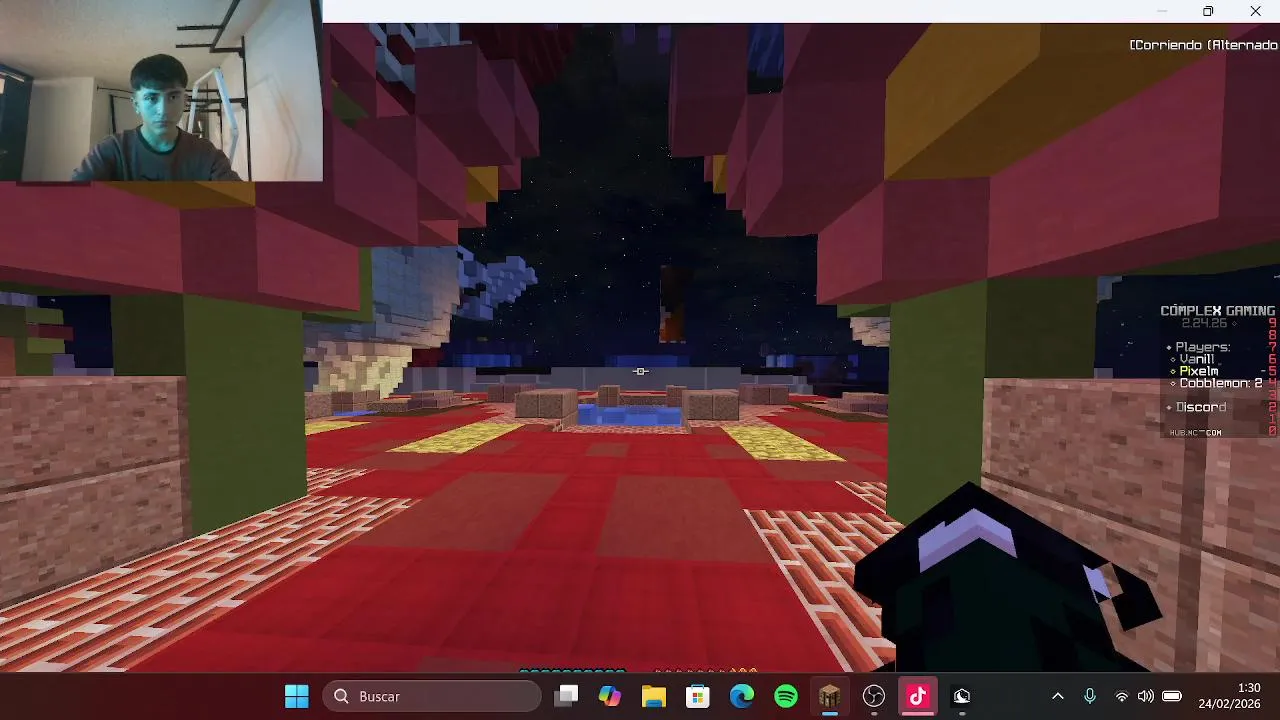Launch Copilot from the taskbar

point(610,696)
